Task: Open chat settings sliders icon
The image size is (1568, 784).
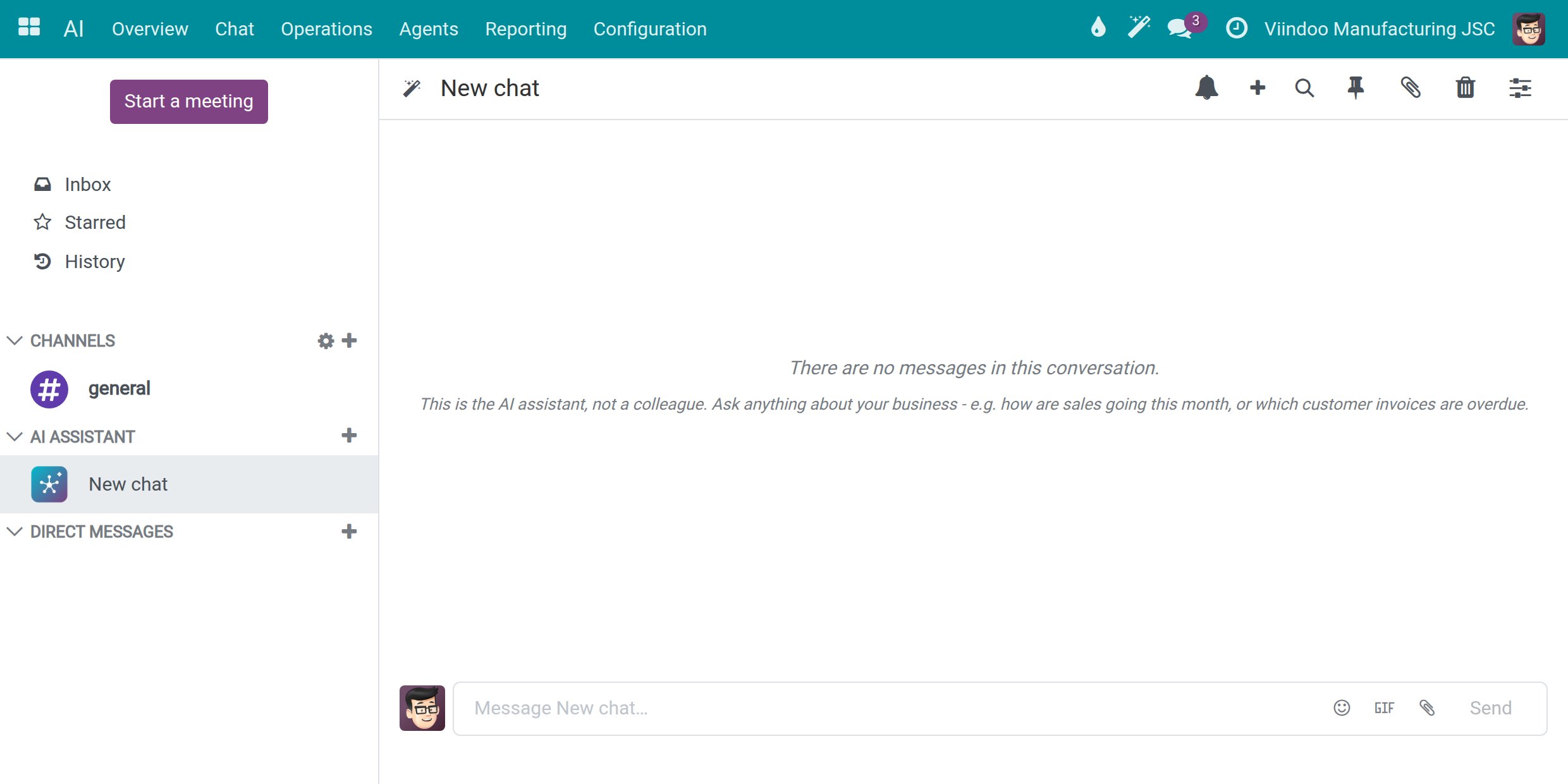Action: pos(1520,88)
